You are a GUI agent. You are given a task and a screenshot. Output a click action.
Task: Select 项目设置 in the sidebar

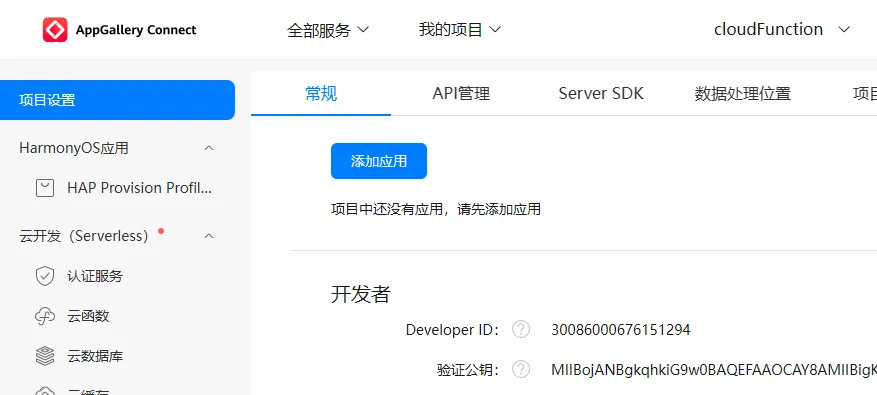point(117,100)
